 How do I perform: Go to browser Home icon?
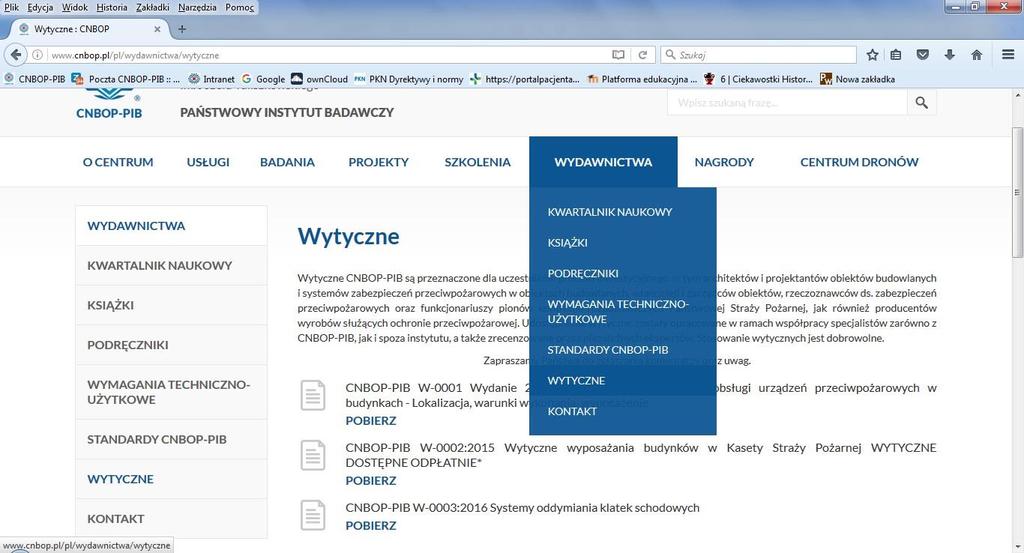tap(976, 55)
